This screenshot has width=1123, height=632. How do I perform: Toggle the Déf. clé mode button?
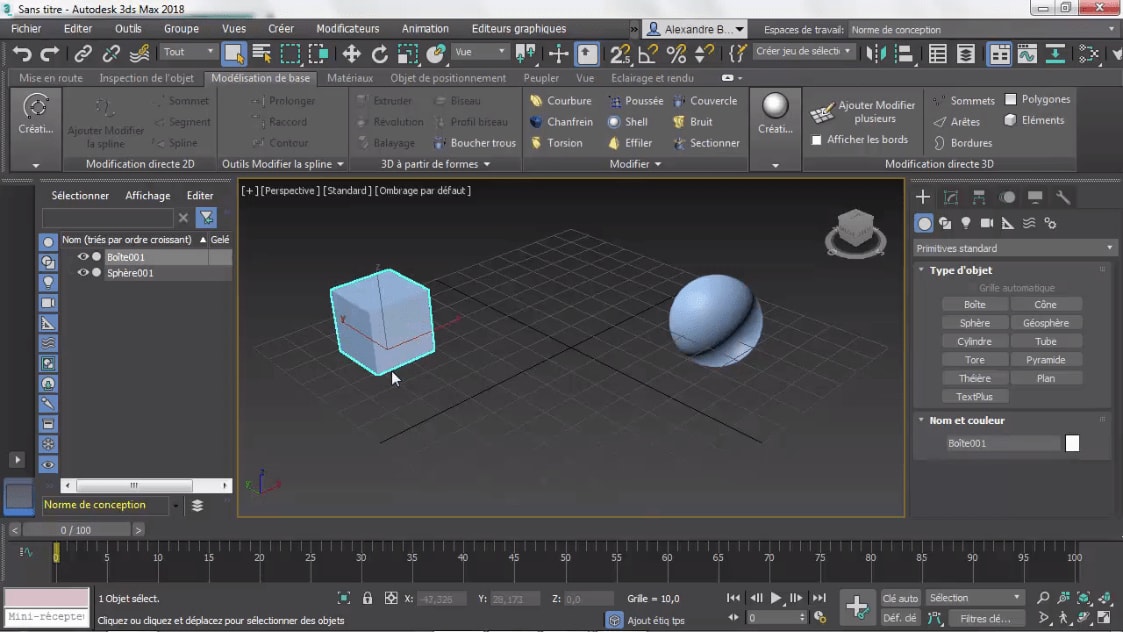[x=900, y=618]
